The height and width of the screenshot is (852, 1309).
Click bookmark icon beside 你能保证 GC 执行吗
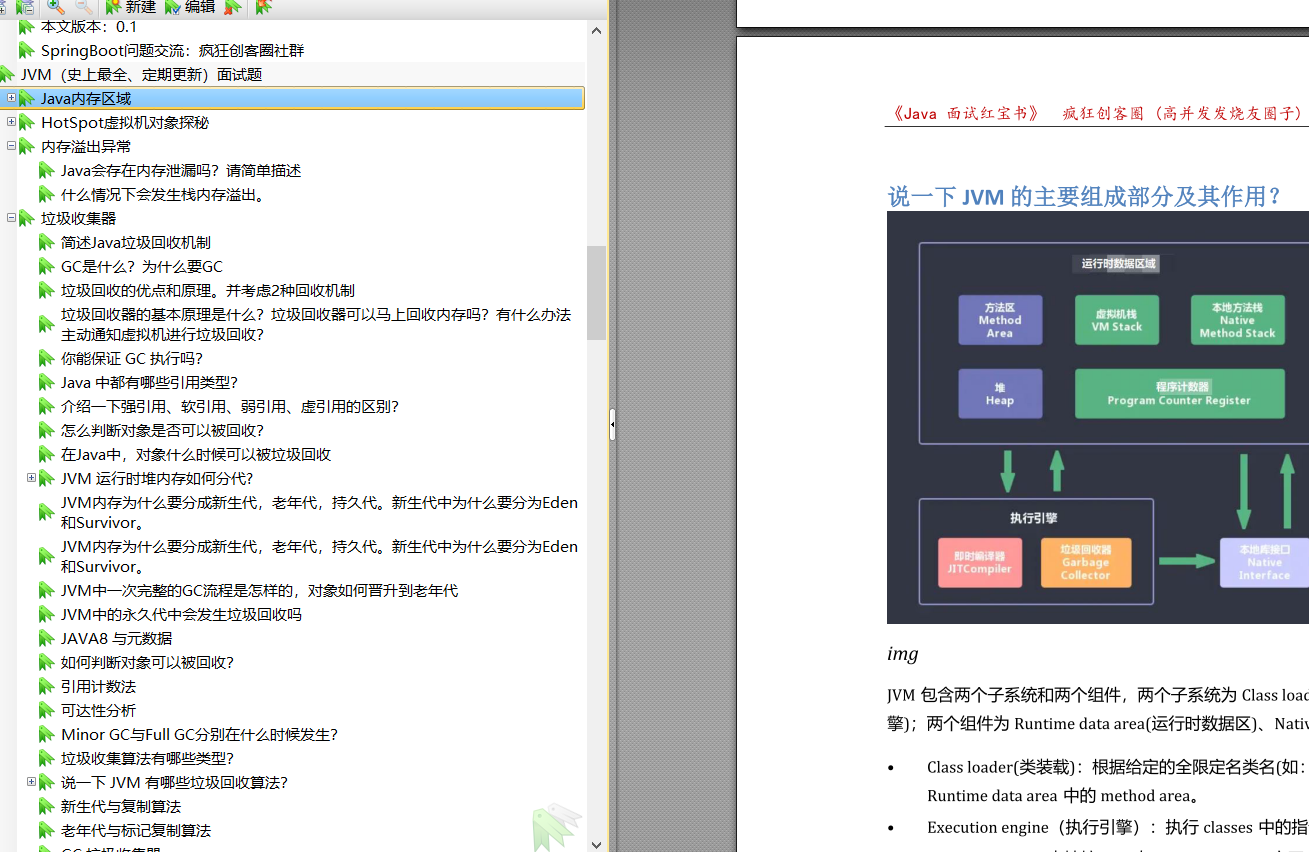pyautogui.click(x=47, y=358)
